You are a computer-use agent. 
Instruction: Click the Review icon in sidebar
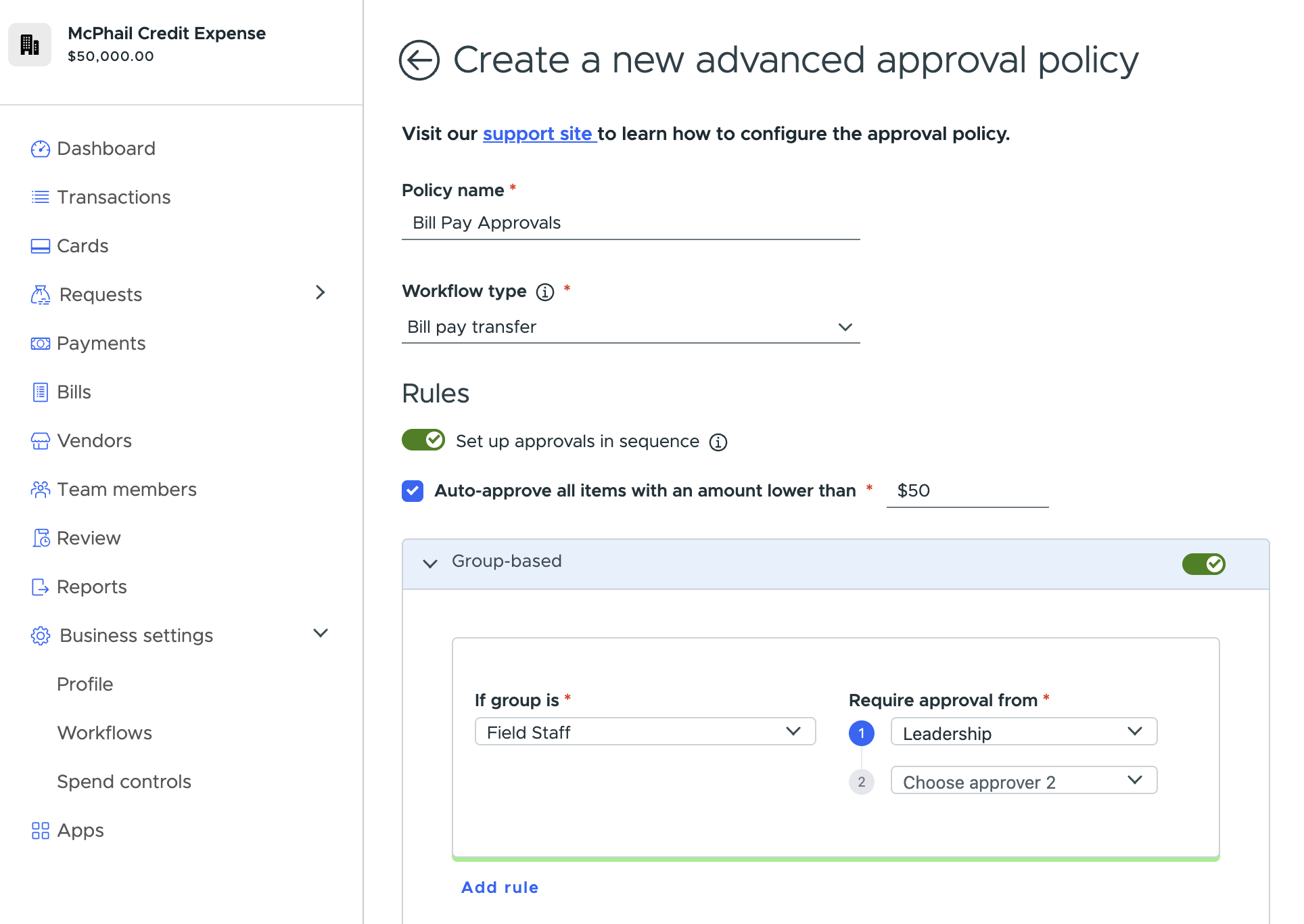(41, 538)
